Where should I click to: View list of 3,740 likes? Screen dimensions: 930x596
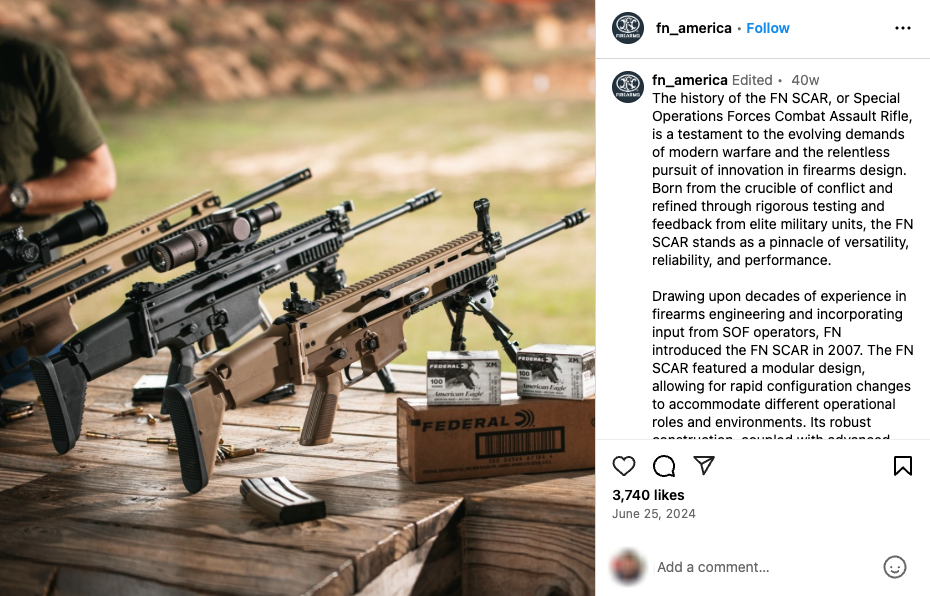pyautogui.click(x=648, y=495)
